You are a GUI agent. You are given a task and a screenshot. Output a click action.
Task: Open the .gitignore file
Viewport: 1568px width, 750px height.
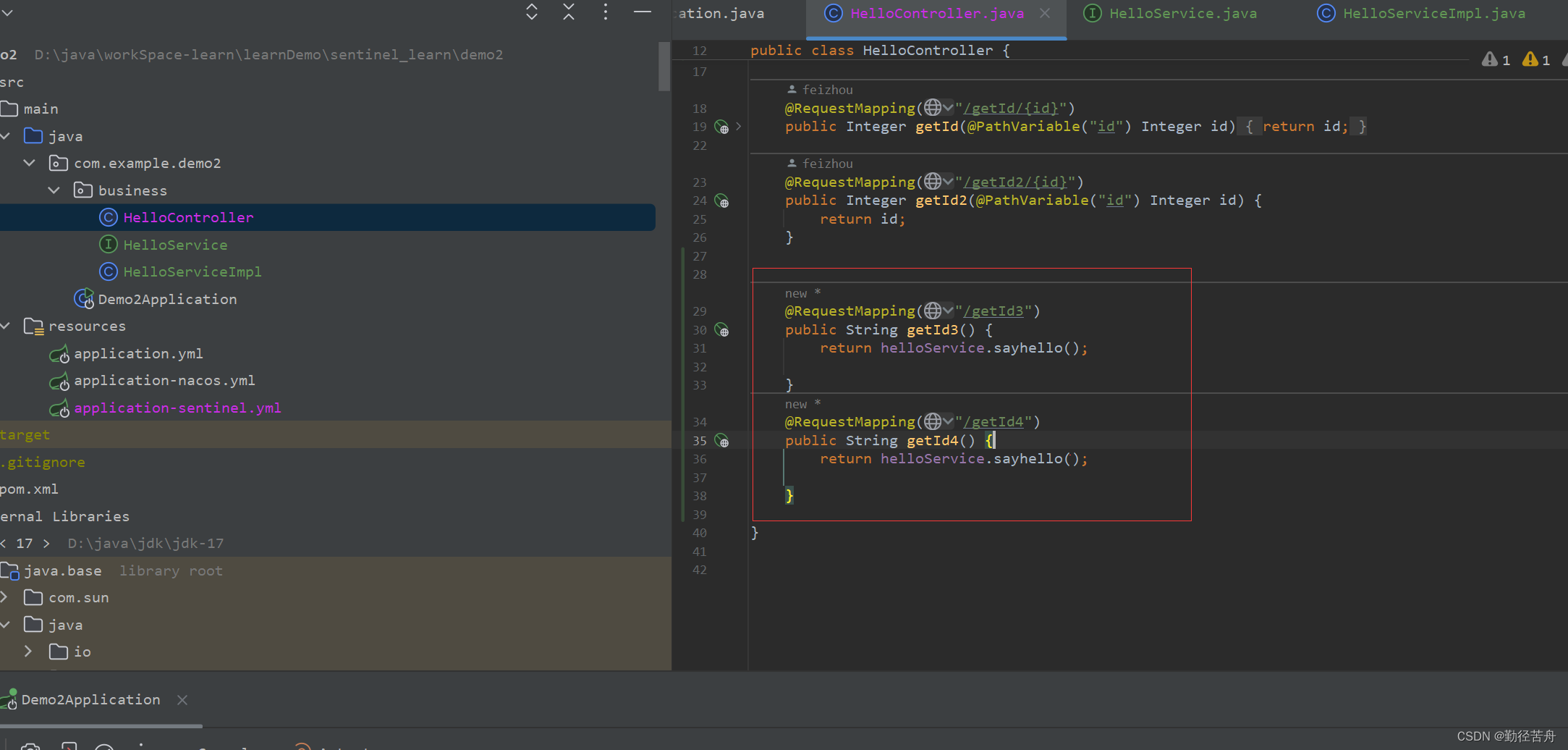43,463
